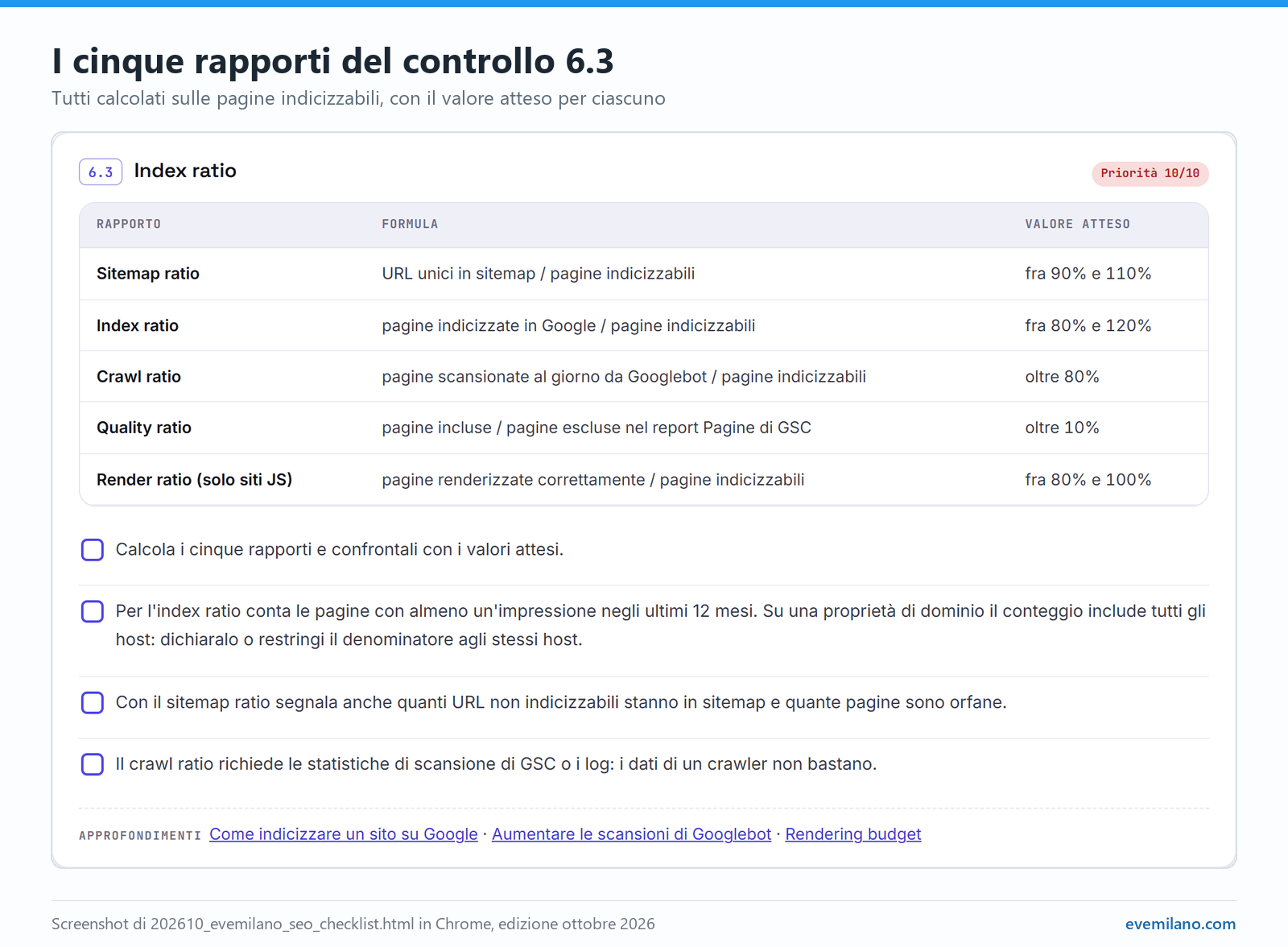This screenshot has height=947, width=1288.
Task: Check the box for 'Per l'index ratio conta le pagine'
Action: 93,611
